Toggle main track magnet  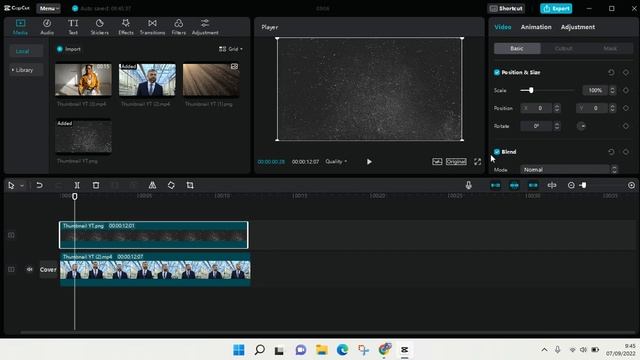496,185
